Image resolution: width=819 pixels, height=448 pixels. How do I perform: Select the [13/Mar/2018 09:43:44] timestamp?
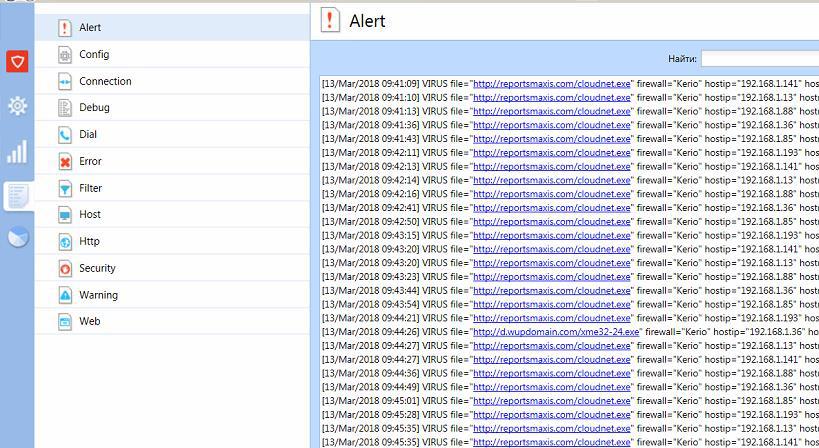click(370, 290)
